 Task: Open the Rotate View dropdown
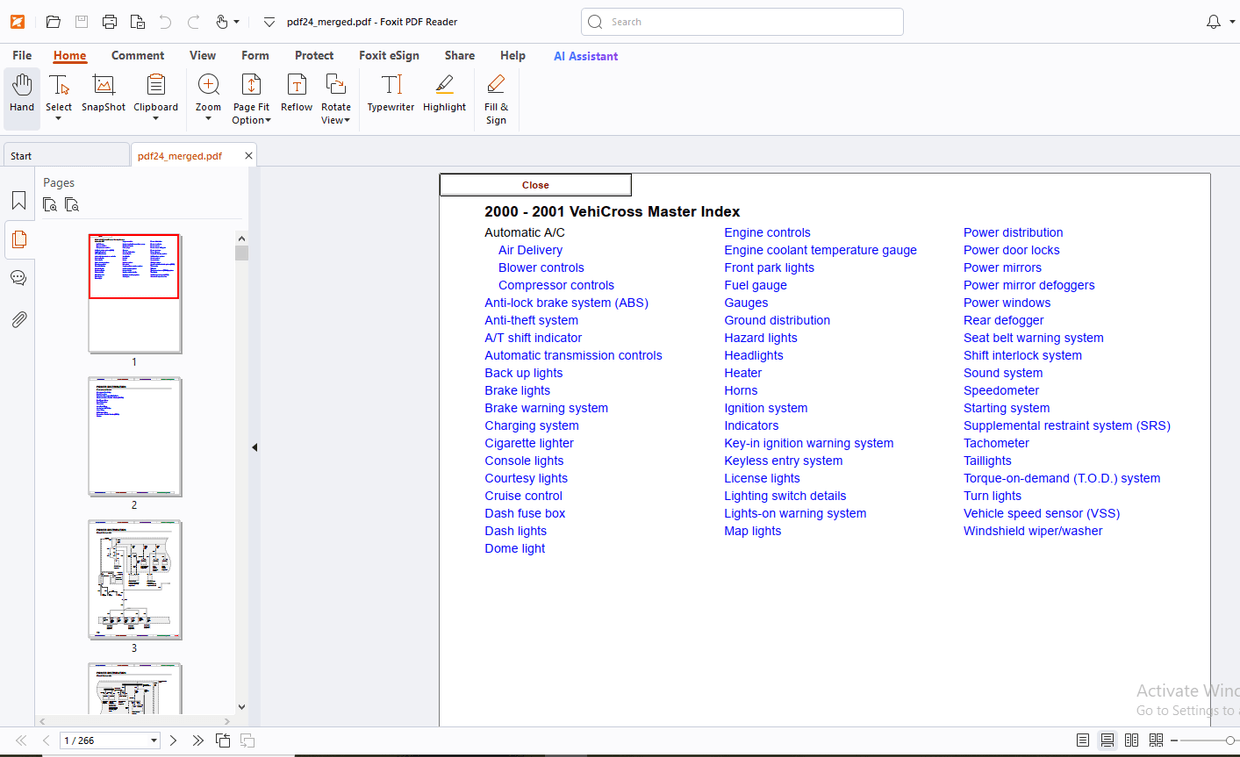[336, 120]
